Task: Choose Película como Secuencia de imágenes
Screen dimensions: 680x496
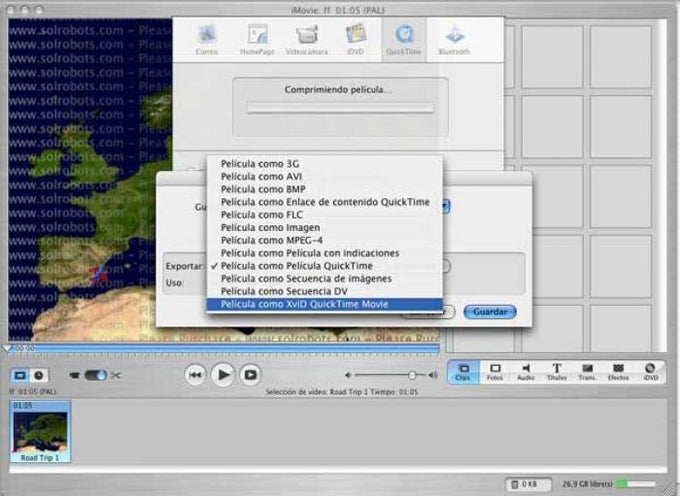Action: (324, 278)
